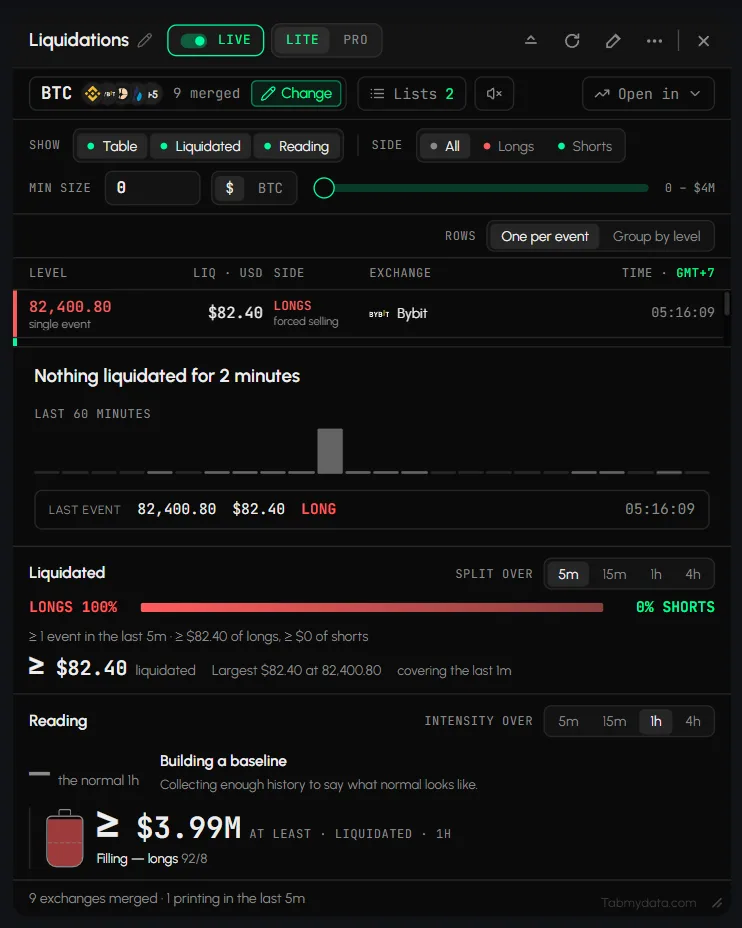Click the table's vertical scrollbar

tap(727, 304)
